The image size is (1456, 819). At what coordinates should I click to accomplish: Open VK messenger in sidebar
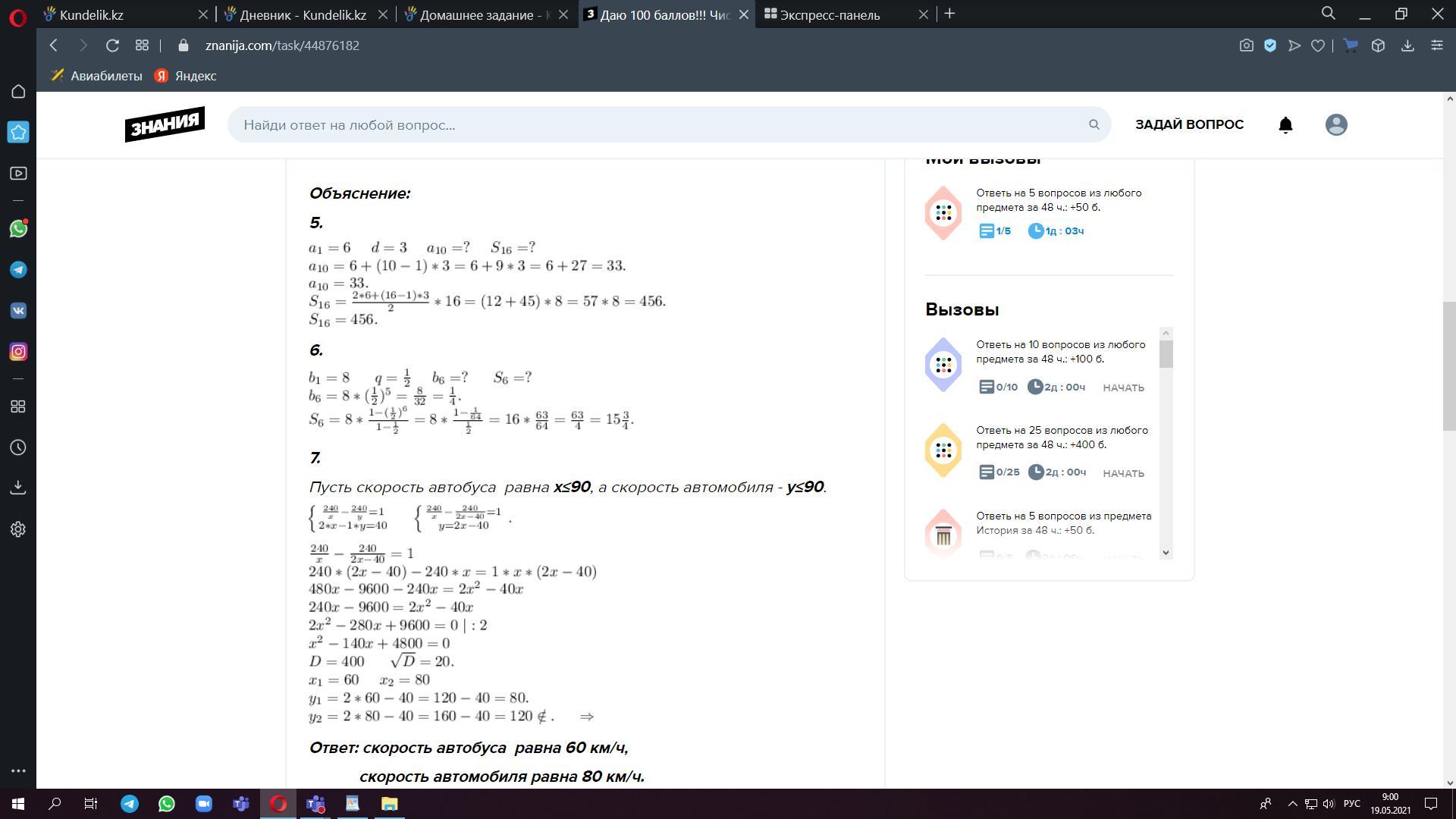tap(18, 311)
